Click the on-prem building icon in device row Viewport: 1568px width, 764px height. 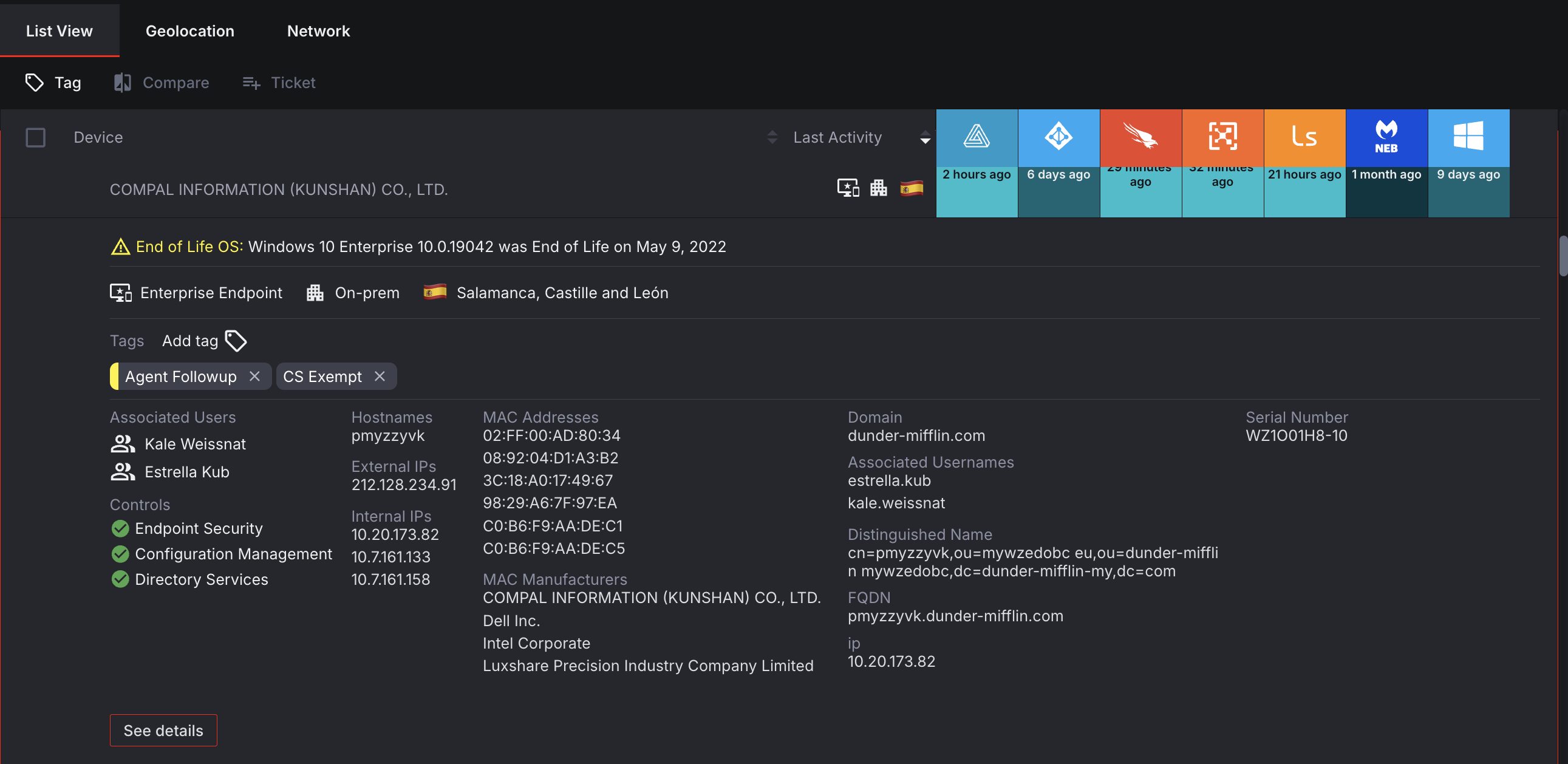pos(878,188)
